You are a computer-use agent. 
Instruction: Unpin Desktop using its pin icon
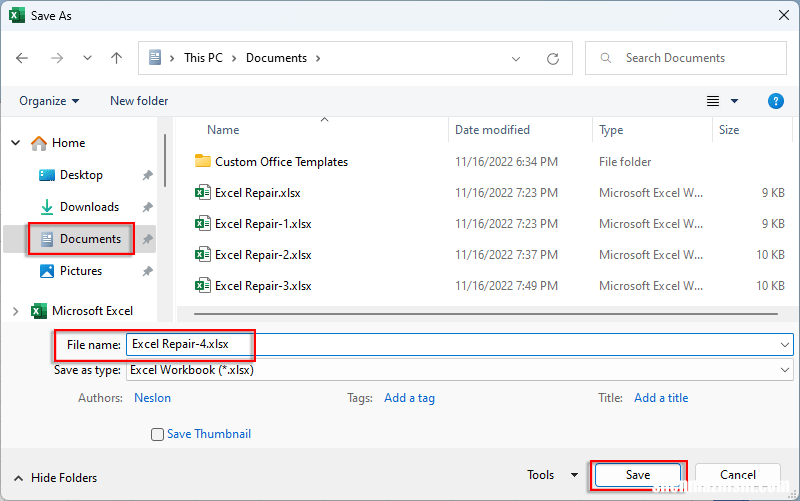pos(147,176)
